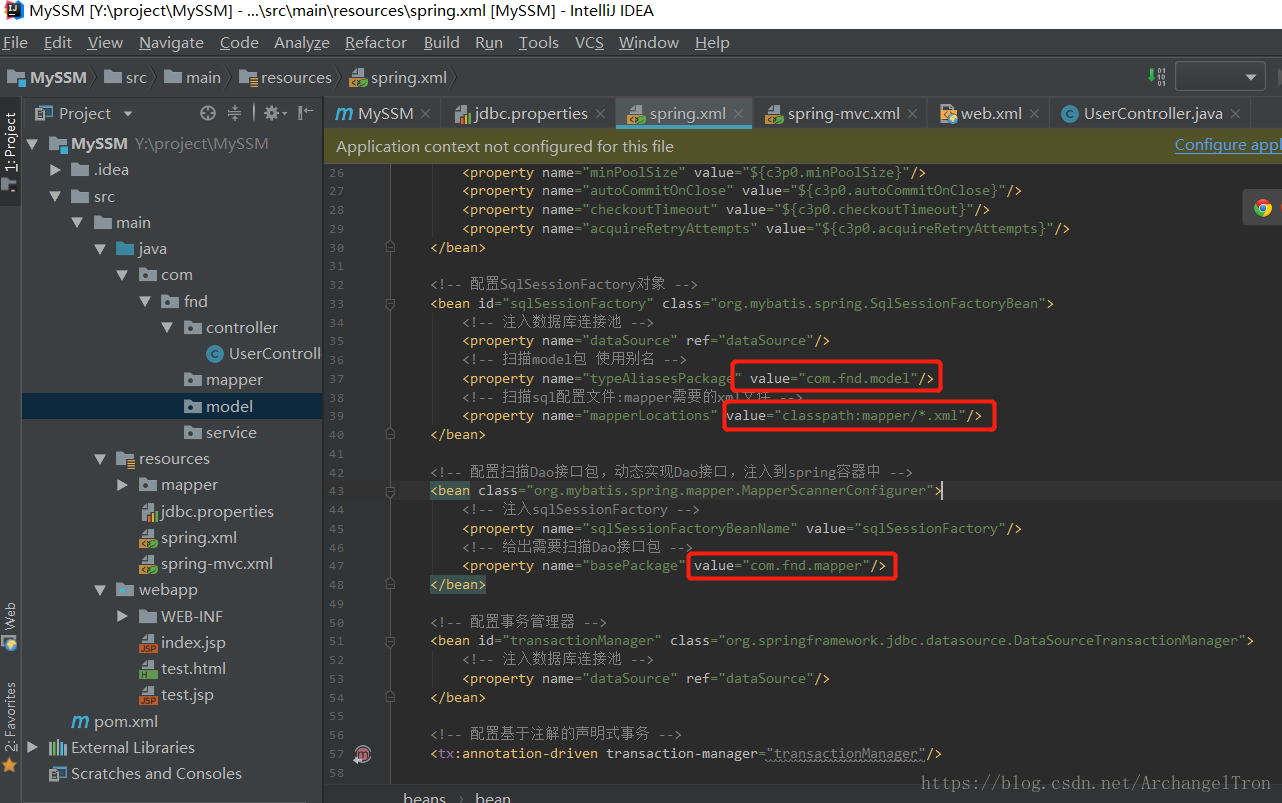Expand the mapper folder under resources
1282x803 pixels.
pos(122,485)
